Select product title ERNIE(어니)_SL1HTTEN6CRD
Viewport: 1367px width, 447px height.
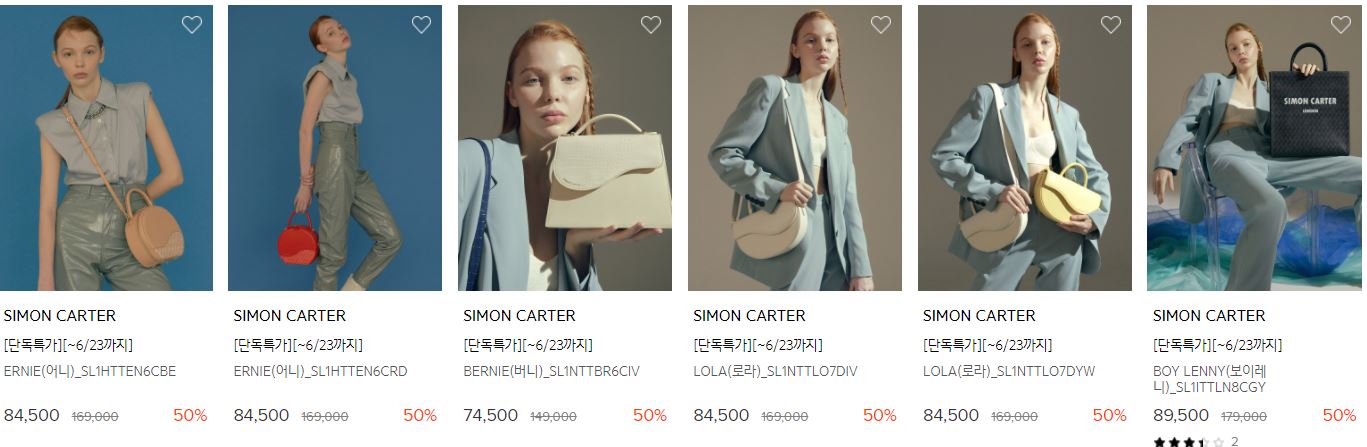coord(320,371)
